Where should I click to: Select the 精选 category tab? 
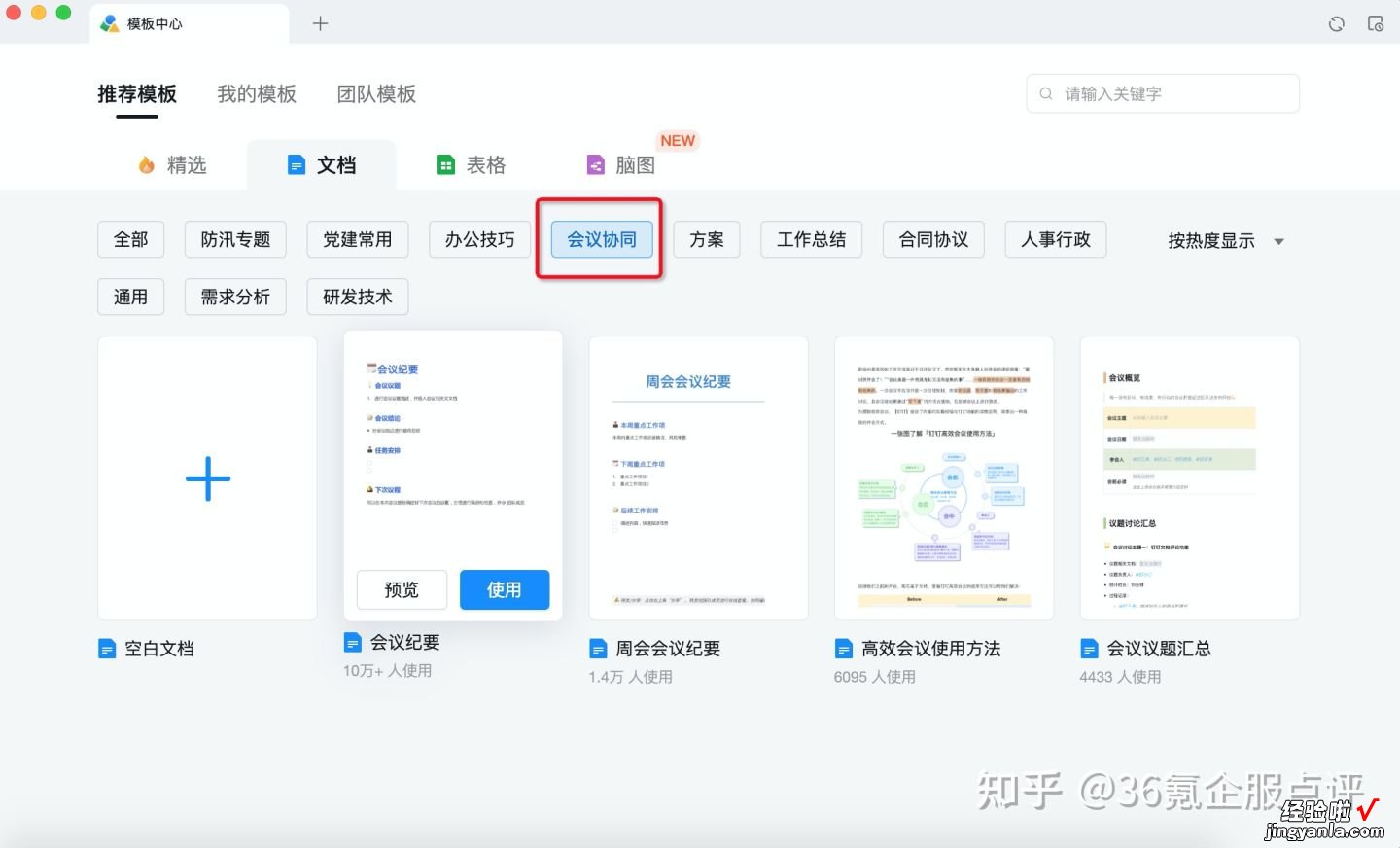[173, 165]
